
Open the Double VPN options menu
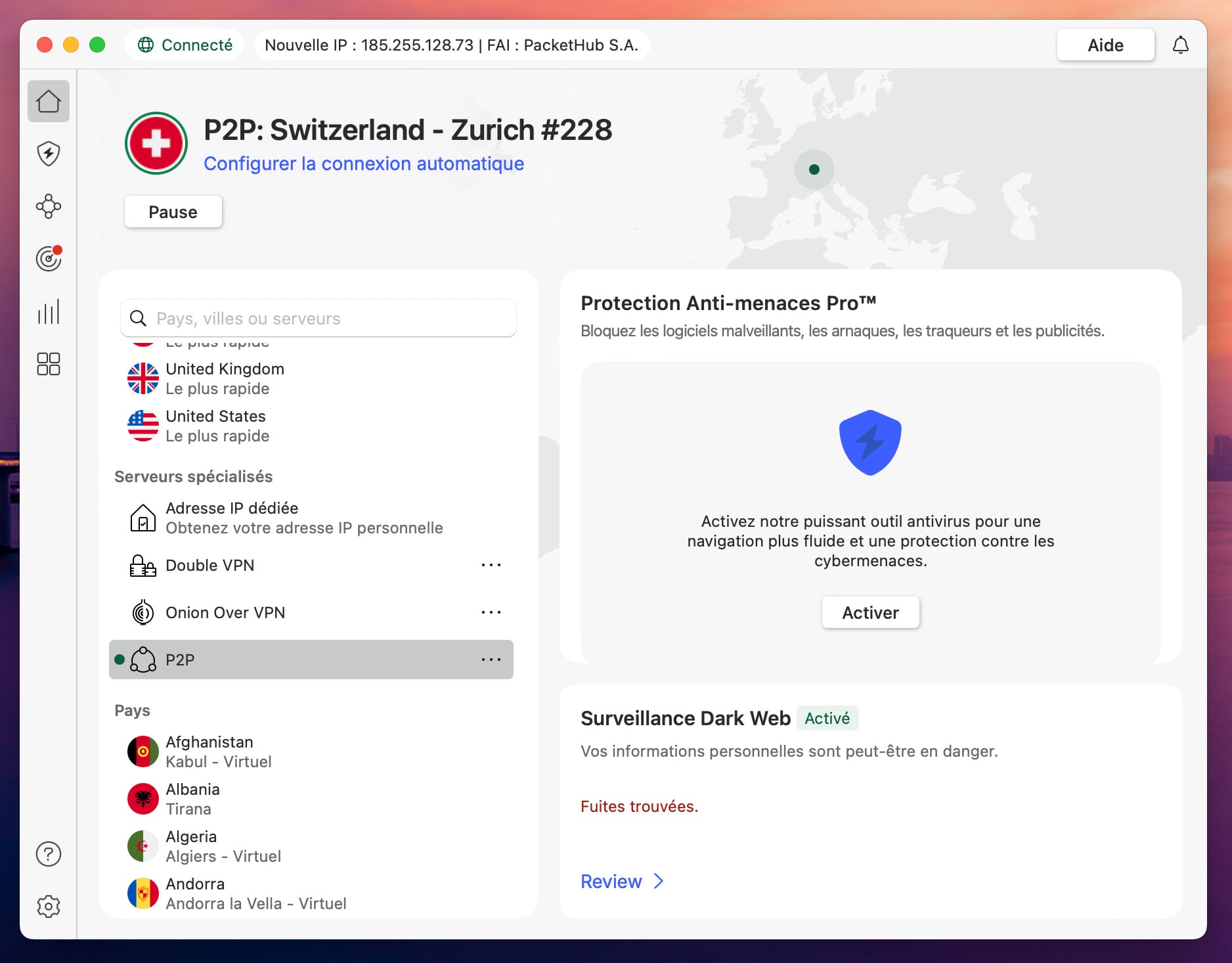491,565
